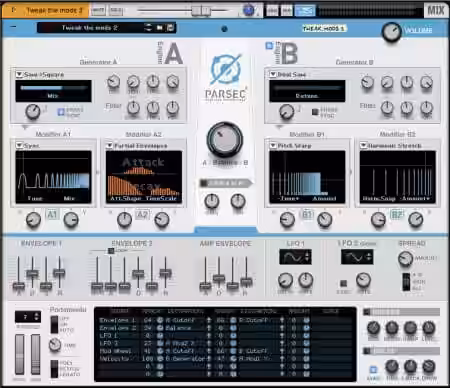This screenshot has width=450, height=388.
Task: Click the SOLO button in top bar
Action: (x=116, y=10)
